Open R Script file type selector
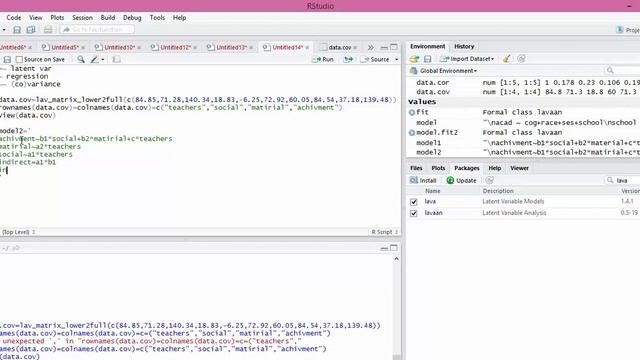 pos(384,232)
